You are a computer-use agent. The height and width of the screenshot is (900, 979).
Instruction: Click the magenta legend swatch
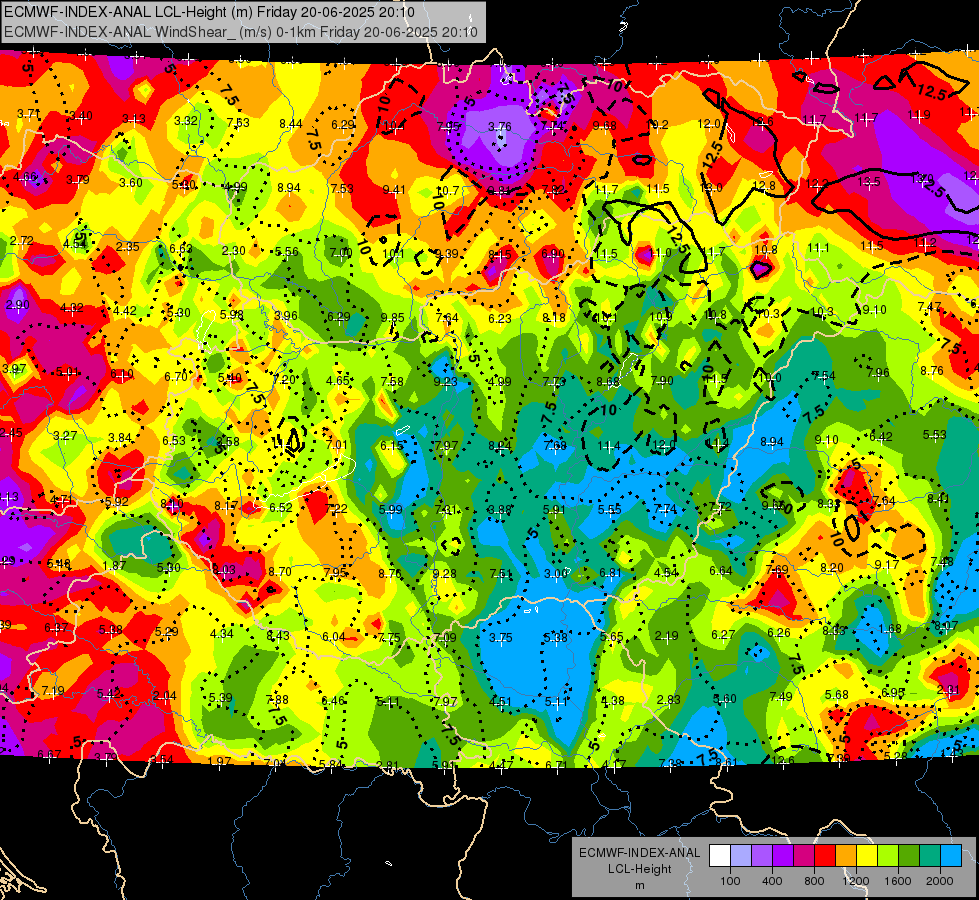click(804, 856)
